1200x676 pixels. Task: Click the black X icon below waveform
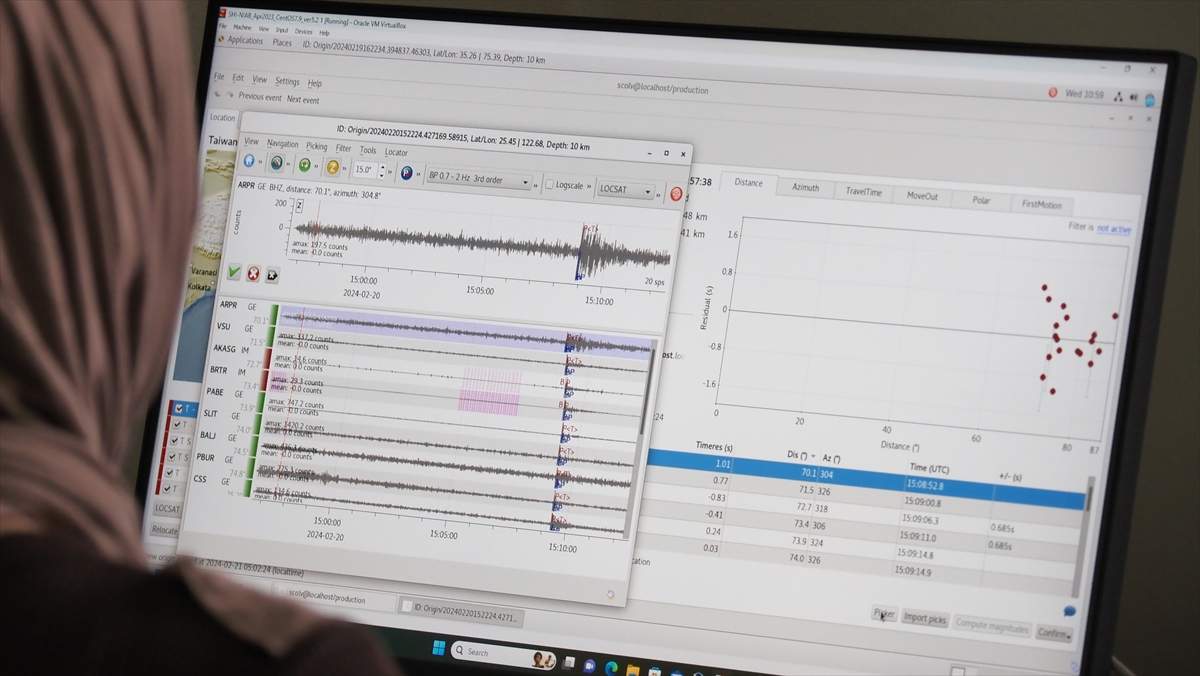pyautogui.click(x=272, y=276)
